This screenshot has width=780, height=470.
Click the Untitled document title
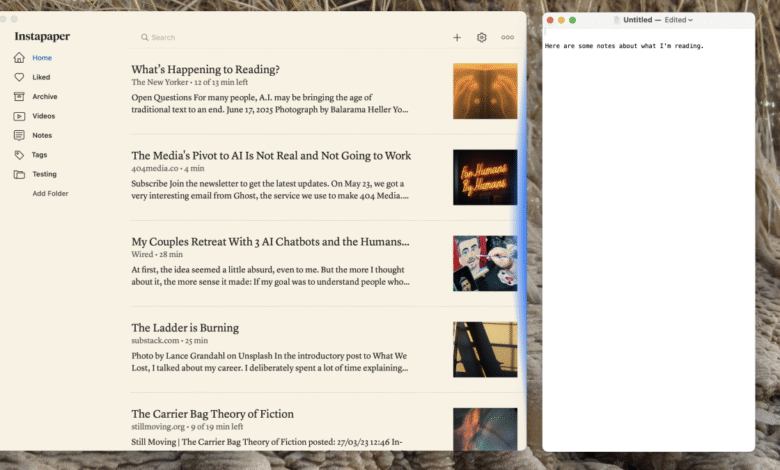click(637, 20)
